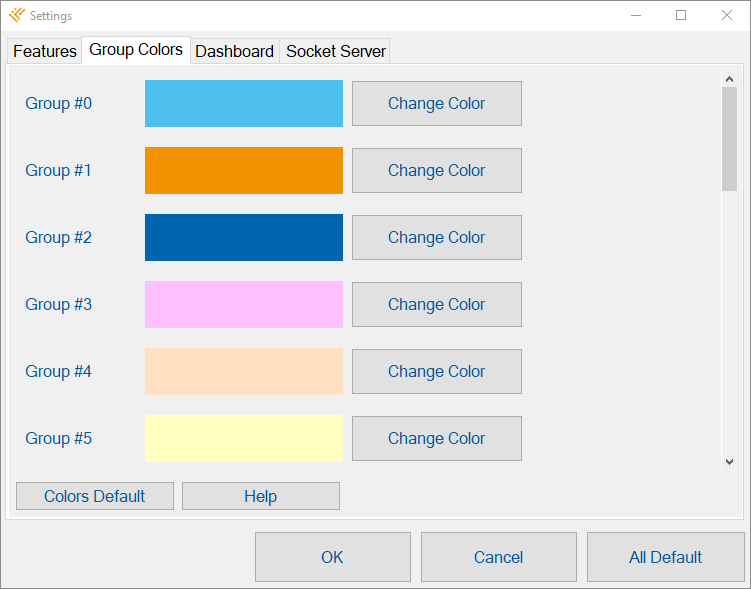Click the pale yellow Group #5 swatch

coord(244,439)
